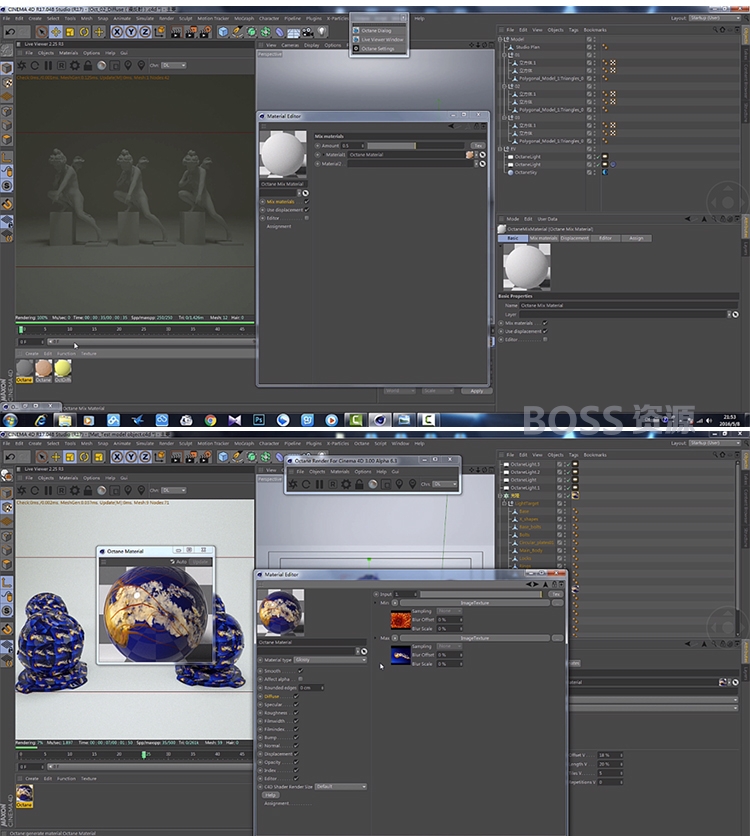Toggle Use displacement checkbox in Octane Mix Material editor

pos(306,210)
